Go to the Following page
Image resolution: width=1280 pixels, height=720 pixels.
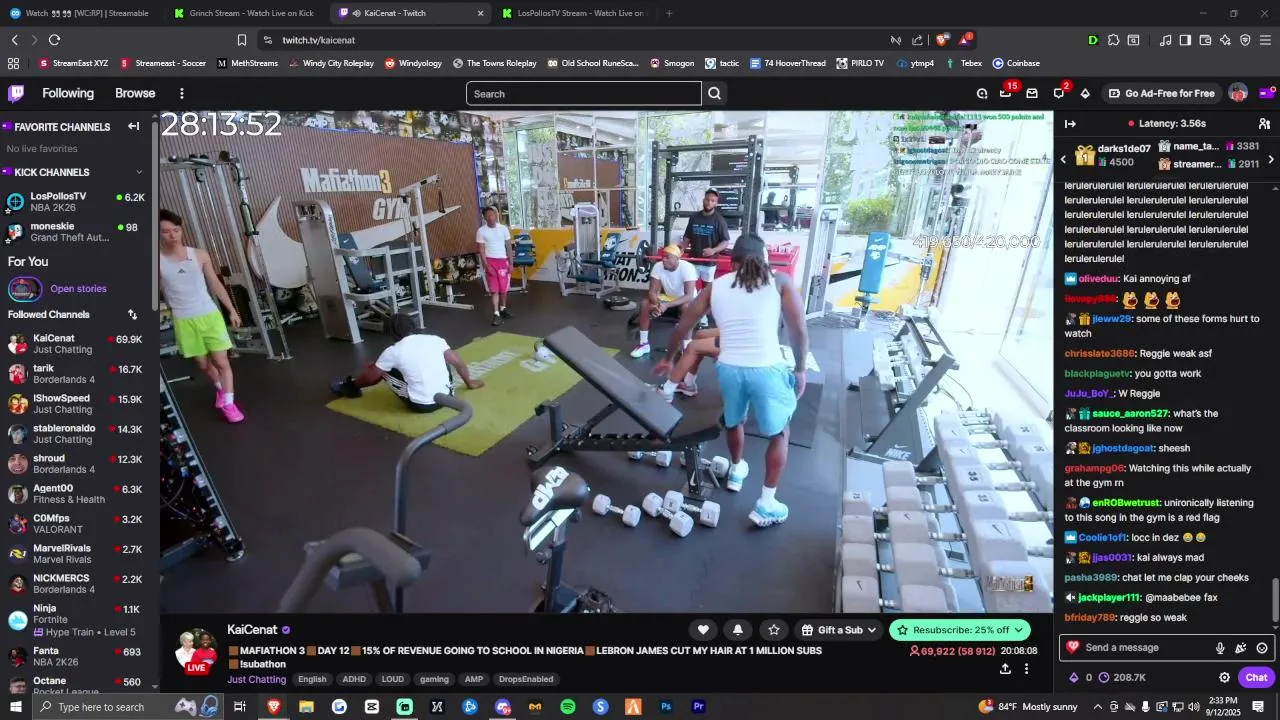[x=68, y=93]
